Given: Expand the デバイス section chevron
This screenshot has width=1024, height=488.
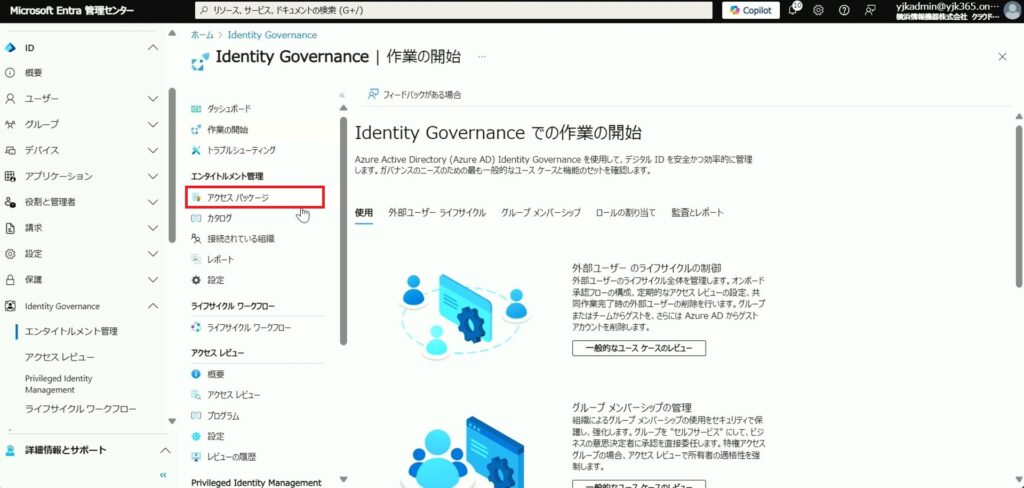Looking at the screenshot, I should pos(153,150).
